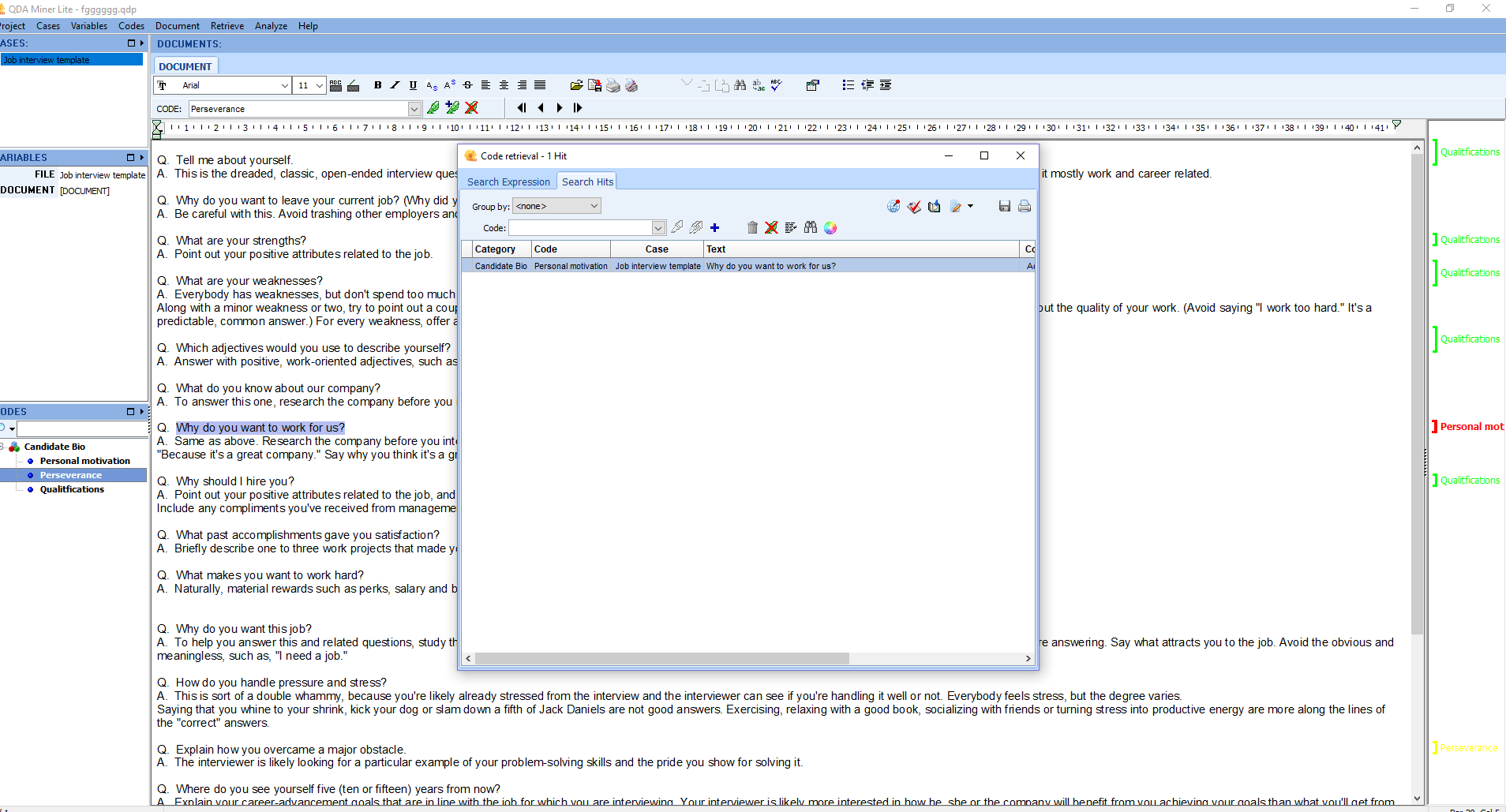Click the red checkmark icon in Code retrieval
Image resolution: width=1506 pixels, height=812 pixels.
(x=914, y=207)
